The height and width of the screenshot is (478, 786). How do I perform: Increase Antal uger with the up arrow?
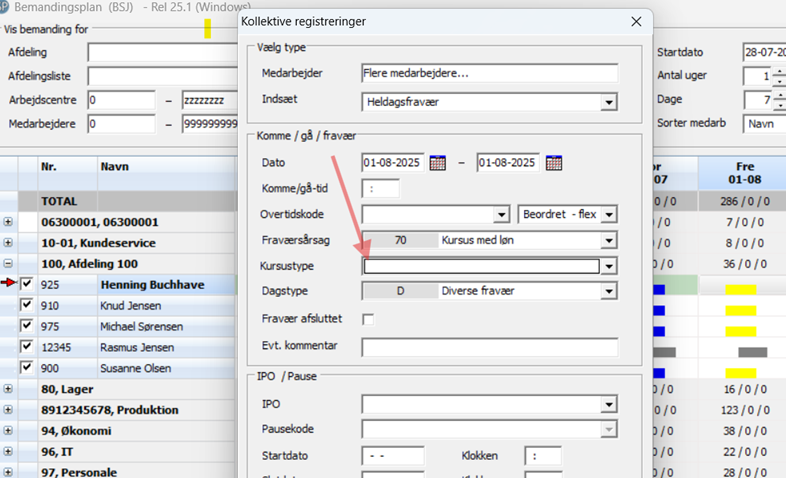tap(778, 71)
